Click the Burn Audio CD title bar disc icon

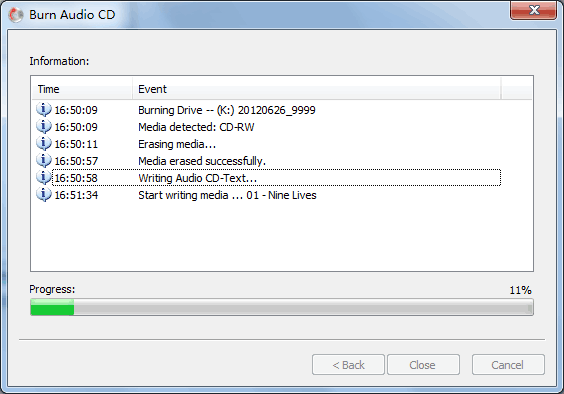[16, 15]
